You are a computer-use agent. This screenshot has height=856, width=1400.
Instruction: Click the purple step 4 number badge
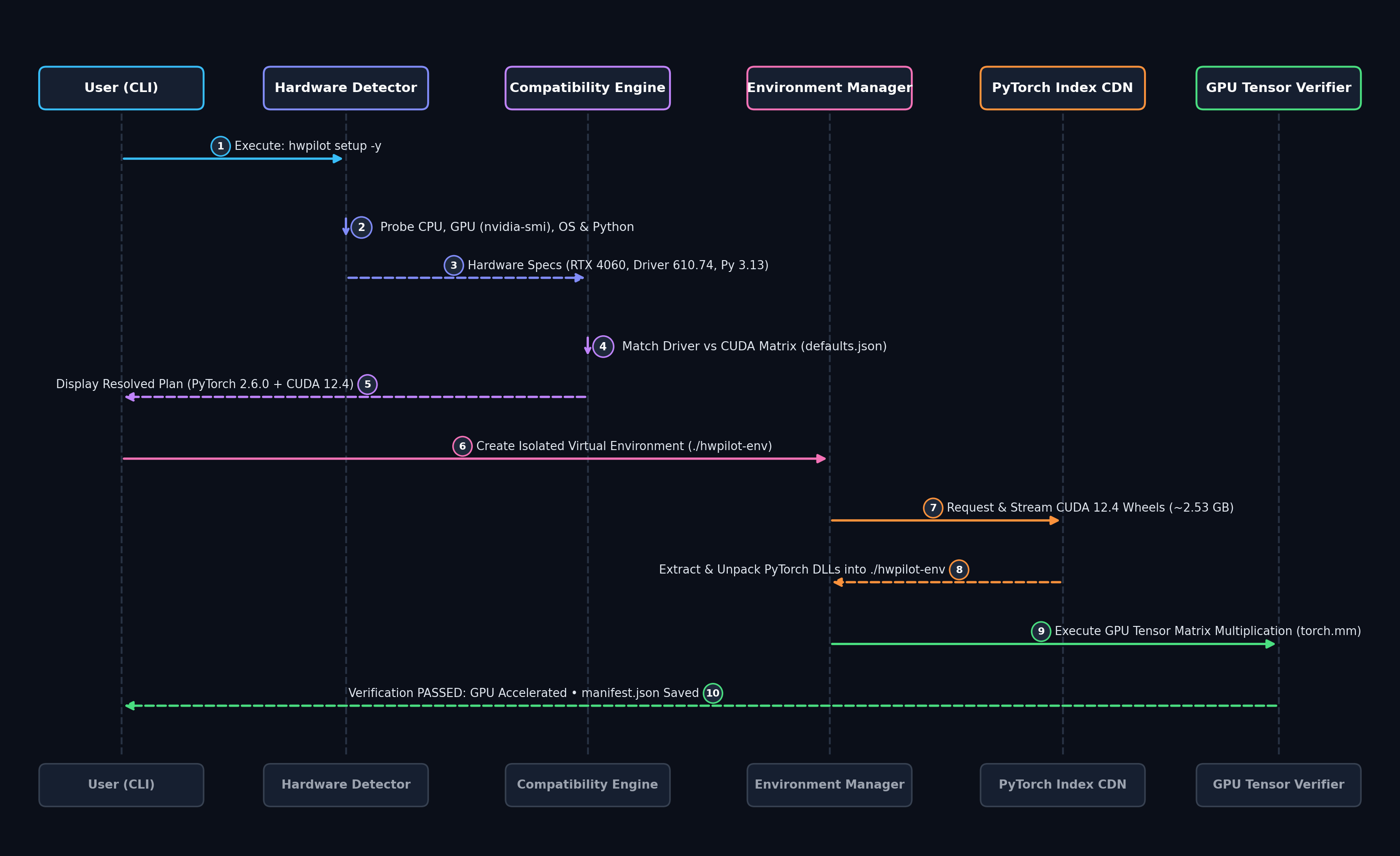click(603, 347)
